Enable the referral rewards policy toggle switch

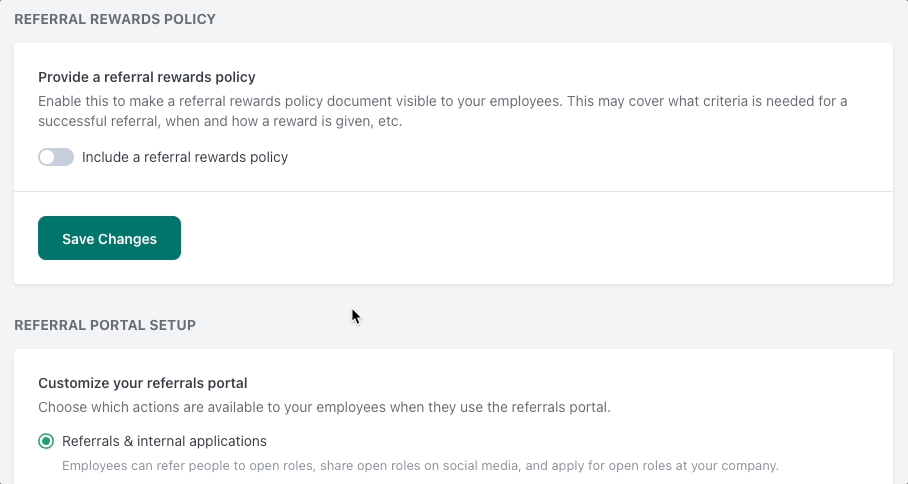(56, 157)
